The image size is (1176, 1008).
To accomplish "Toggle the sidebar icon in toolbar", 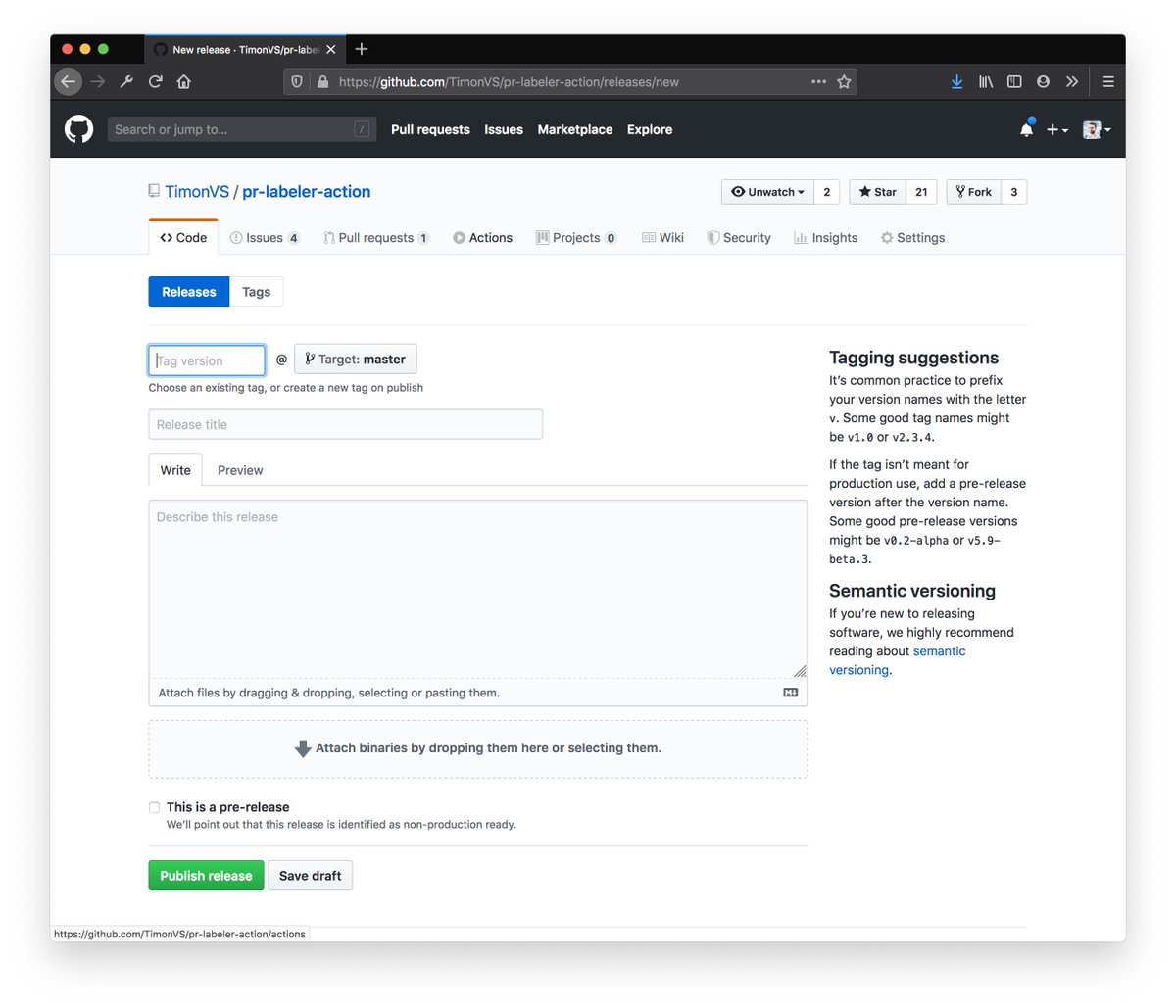I will (1014, 82).
